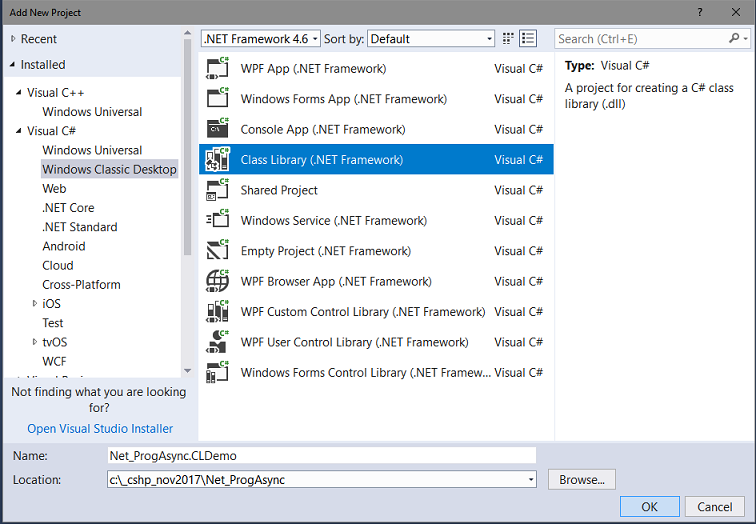Screen dimensions: 756x524
Task: Click the Class Library template icon
Action: coord(217,160)
